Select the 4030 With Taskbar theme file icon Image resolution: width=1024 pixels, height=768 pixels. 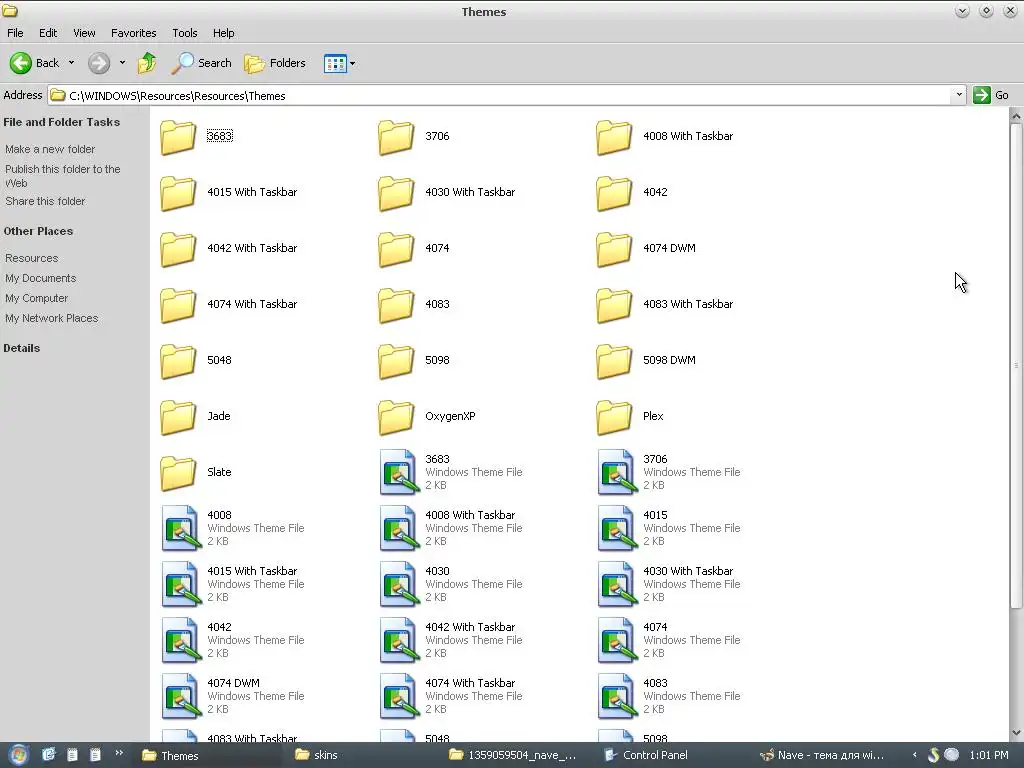[x=616, y=584]
